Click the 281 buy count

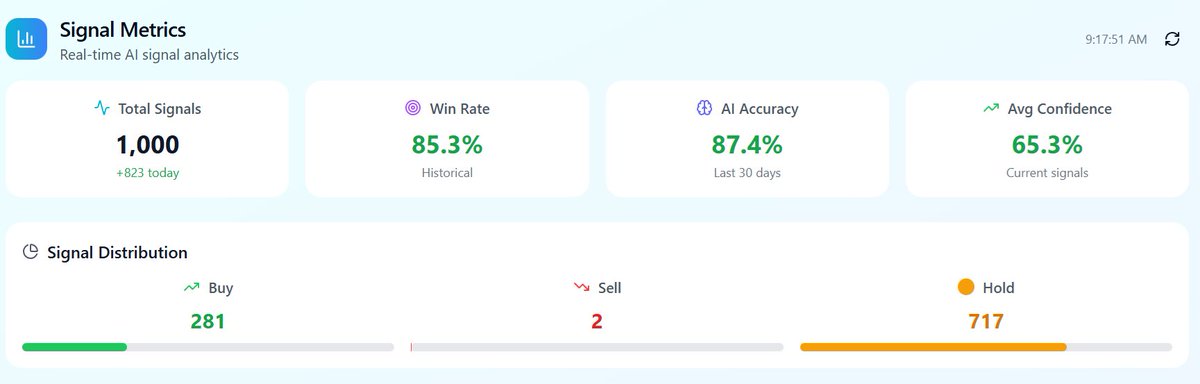(x=208, y=321)
